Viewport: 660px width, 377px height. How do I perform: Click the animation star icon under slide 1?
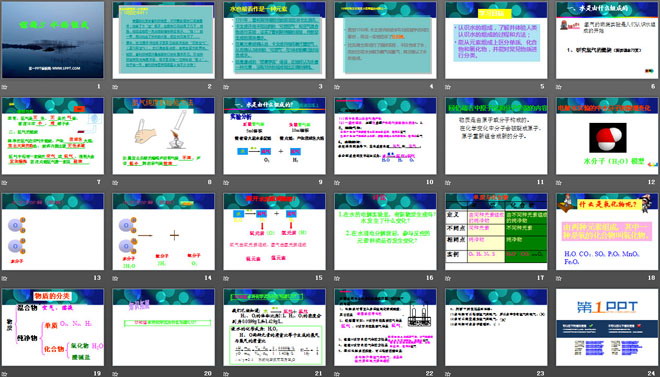(x=5, y=87)
